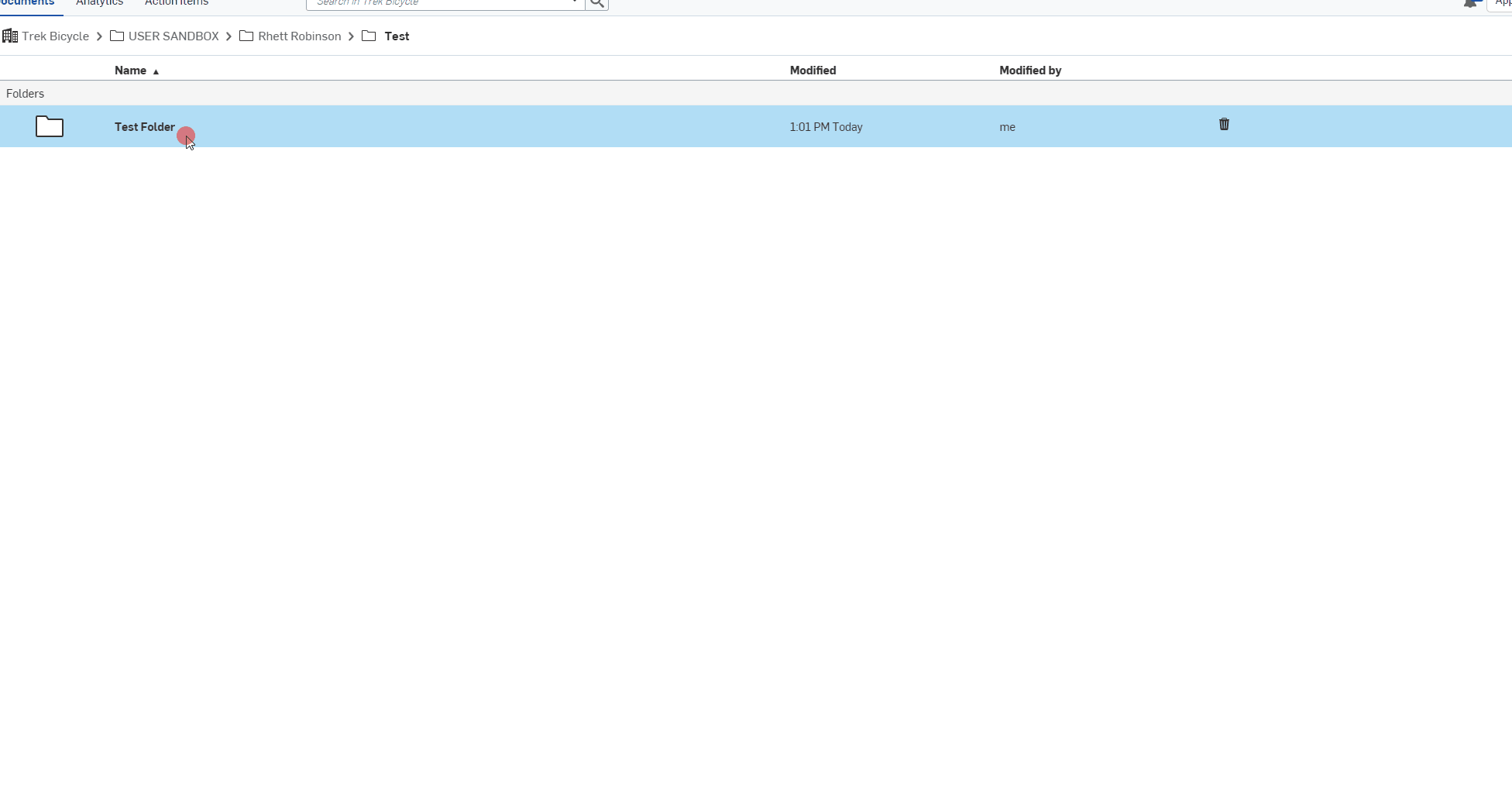Click the 1:01 PM Today modified cell
1512x798 pixels.
(x=826, y=127)
